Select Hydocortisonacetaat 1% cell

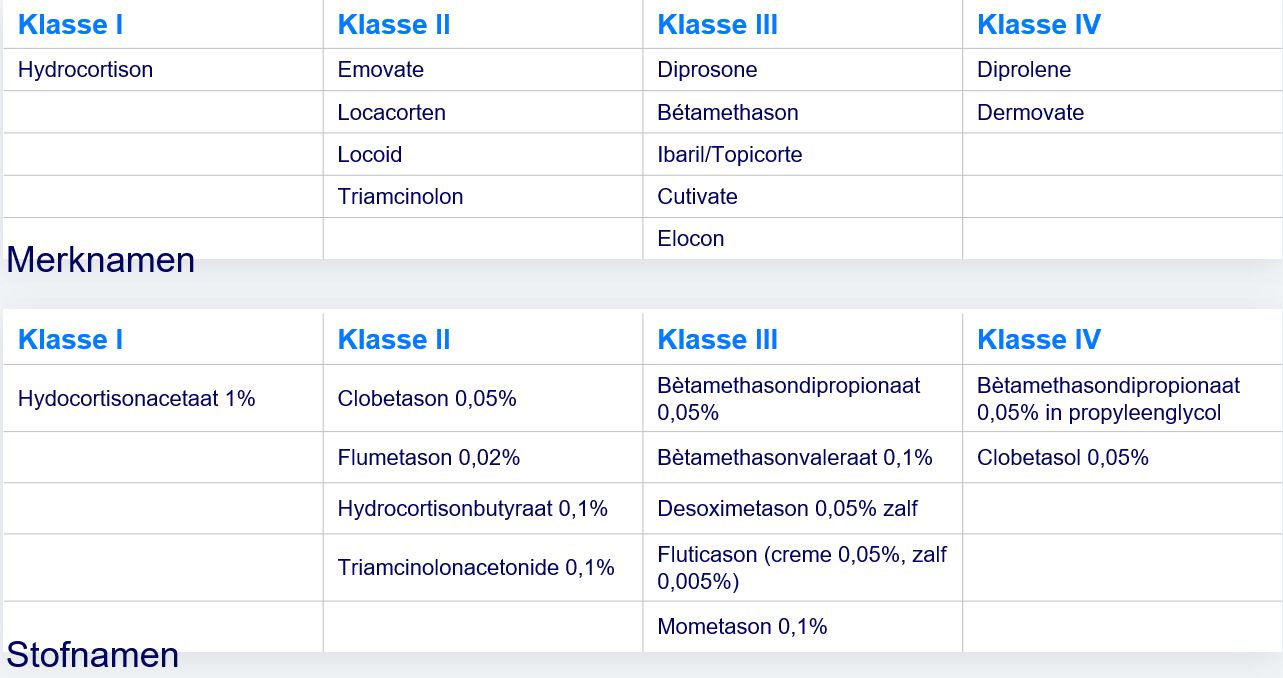[x=137, y=398]
